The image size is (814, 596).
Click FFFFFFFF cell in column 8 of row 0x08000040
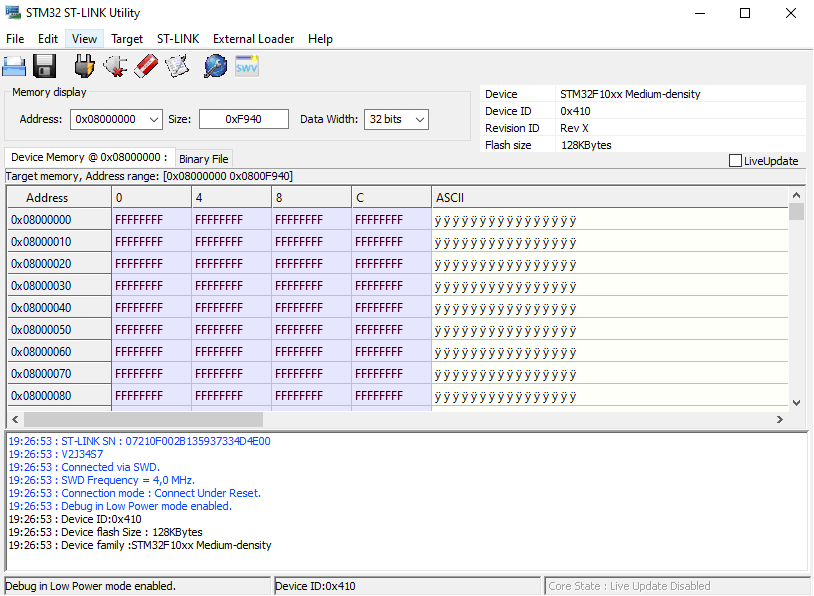[x=311, y=308]
